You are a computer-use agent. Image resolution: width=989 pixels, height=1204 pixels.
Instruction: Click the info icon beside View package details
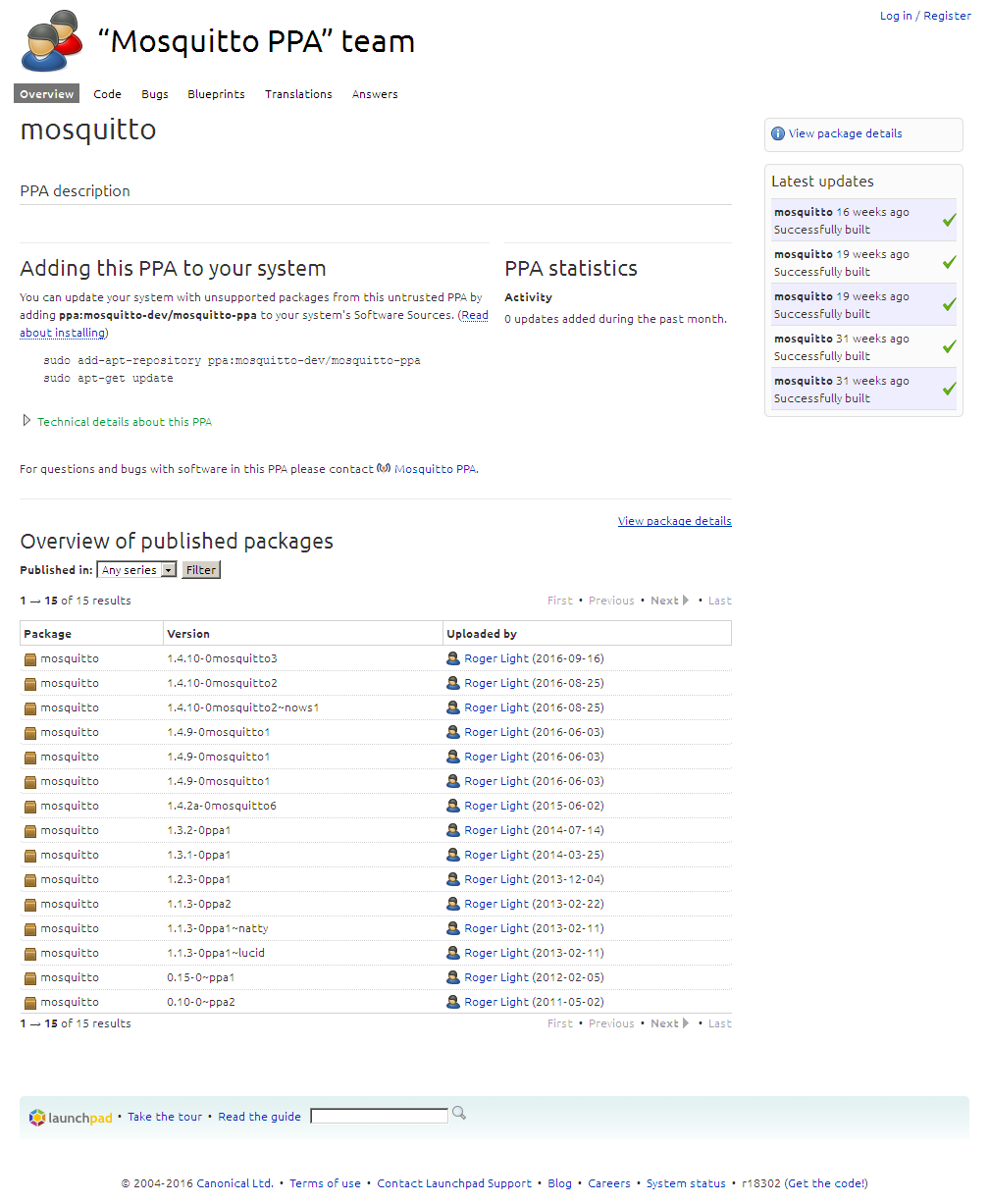click(x=778, y=133)
